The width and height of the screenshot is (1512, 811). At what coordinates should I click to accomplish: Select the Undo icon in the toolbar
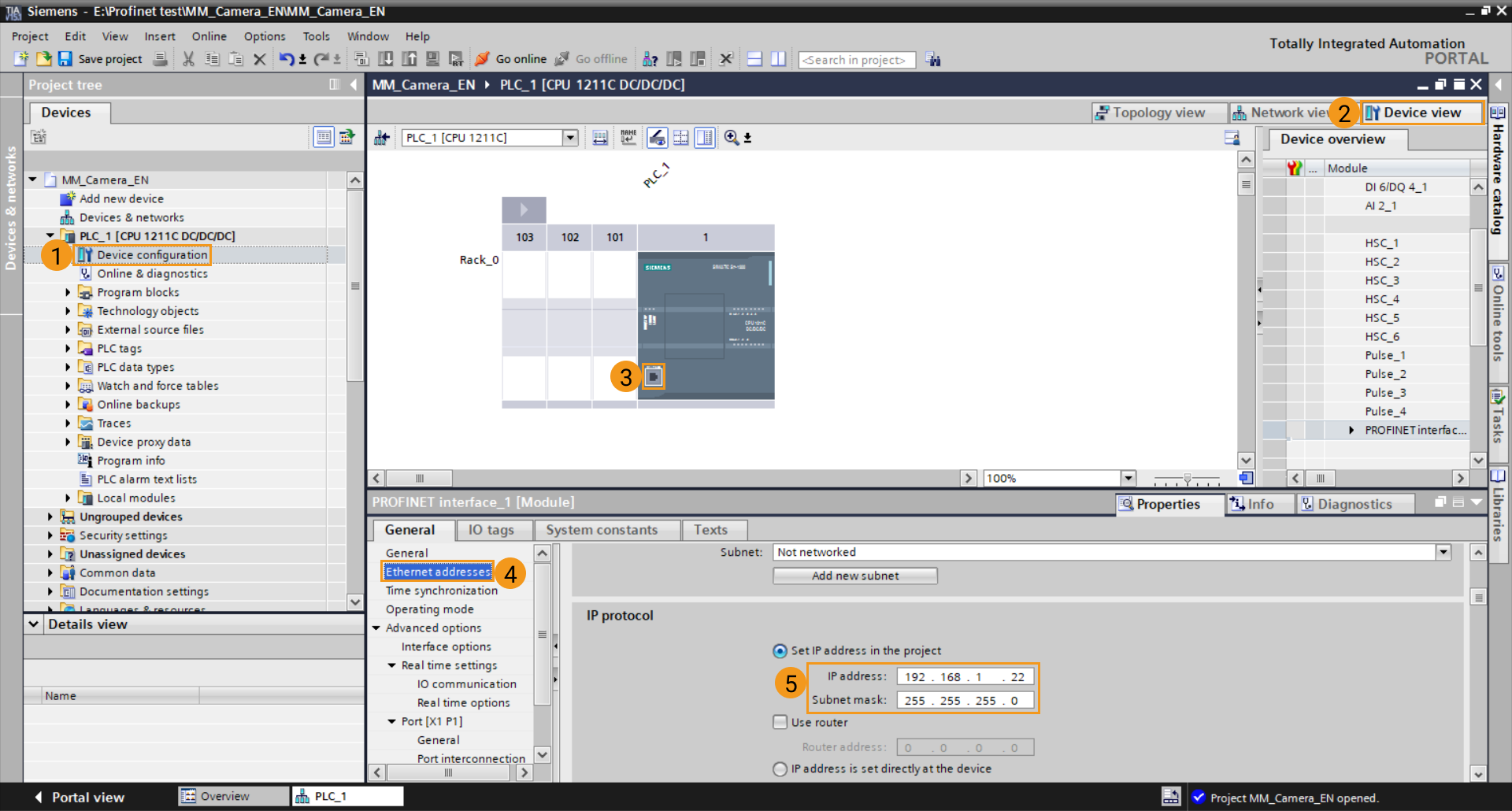tap(287, 59)
